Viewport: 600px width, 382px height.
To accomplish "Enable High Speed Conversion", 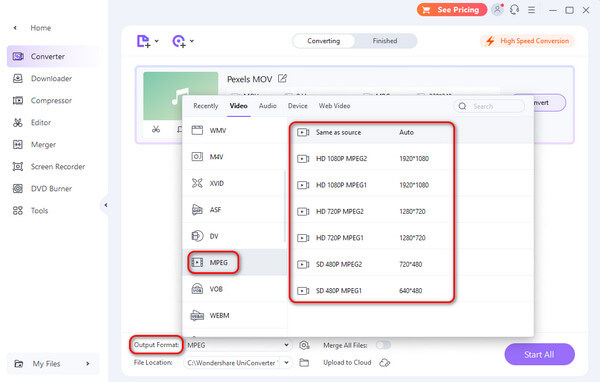I will 527,41.
